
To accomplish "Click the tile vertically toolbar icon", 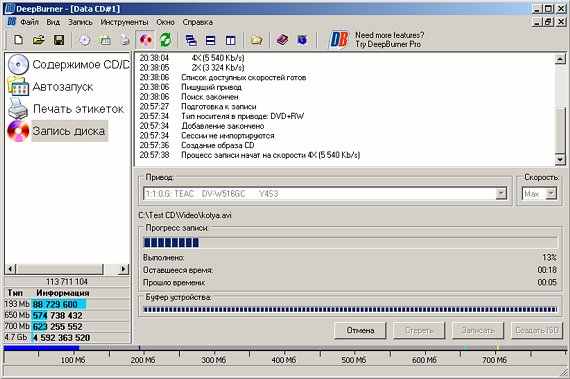I will click(x=230, y=40).
